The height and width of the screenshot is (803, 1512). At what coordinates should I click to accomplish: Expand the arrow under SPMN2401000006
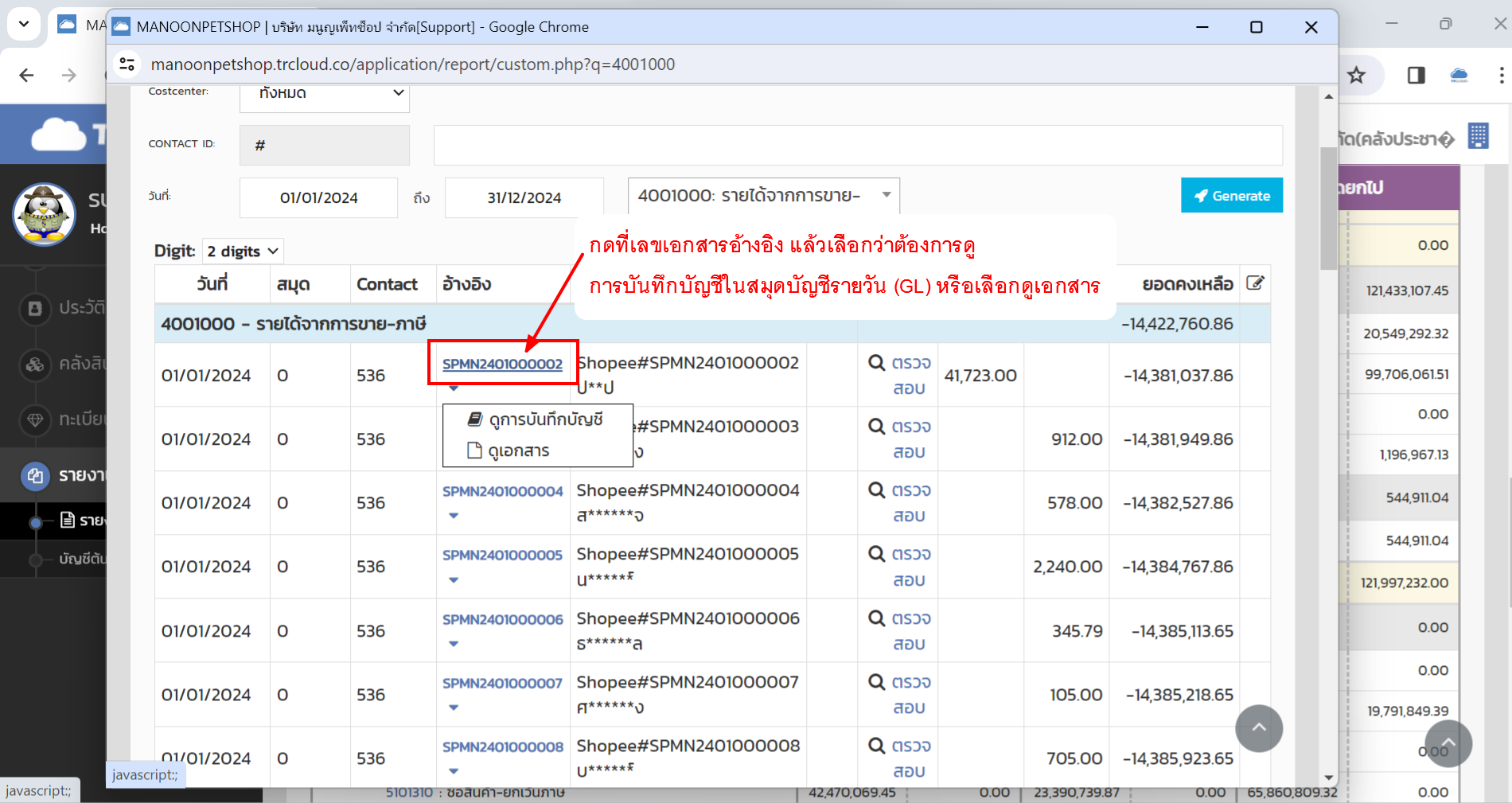pyautogui.click(x=454, y=644)
